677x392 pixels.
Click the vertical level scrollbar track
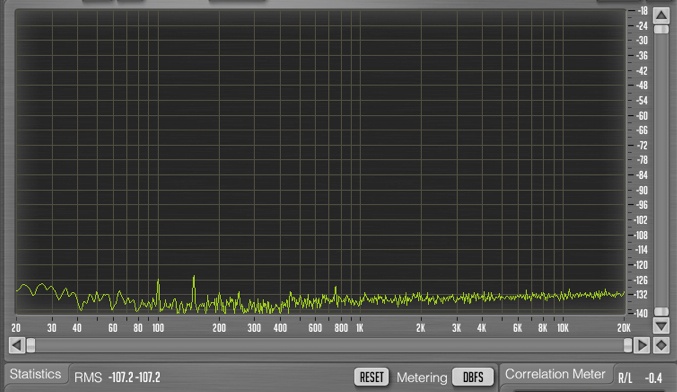tap(661, 171)
